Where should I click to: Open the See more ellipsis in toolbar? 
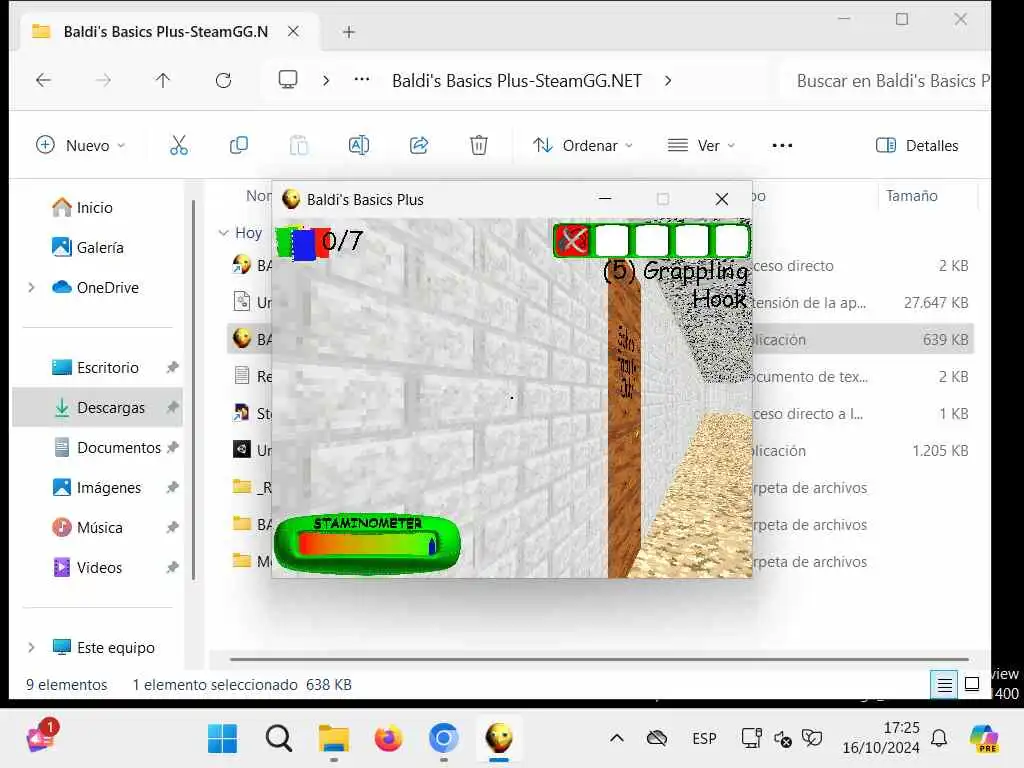(782, 145)
